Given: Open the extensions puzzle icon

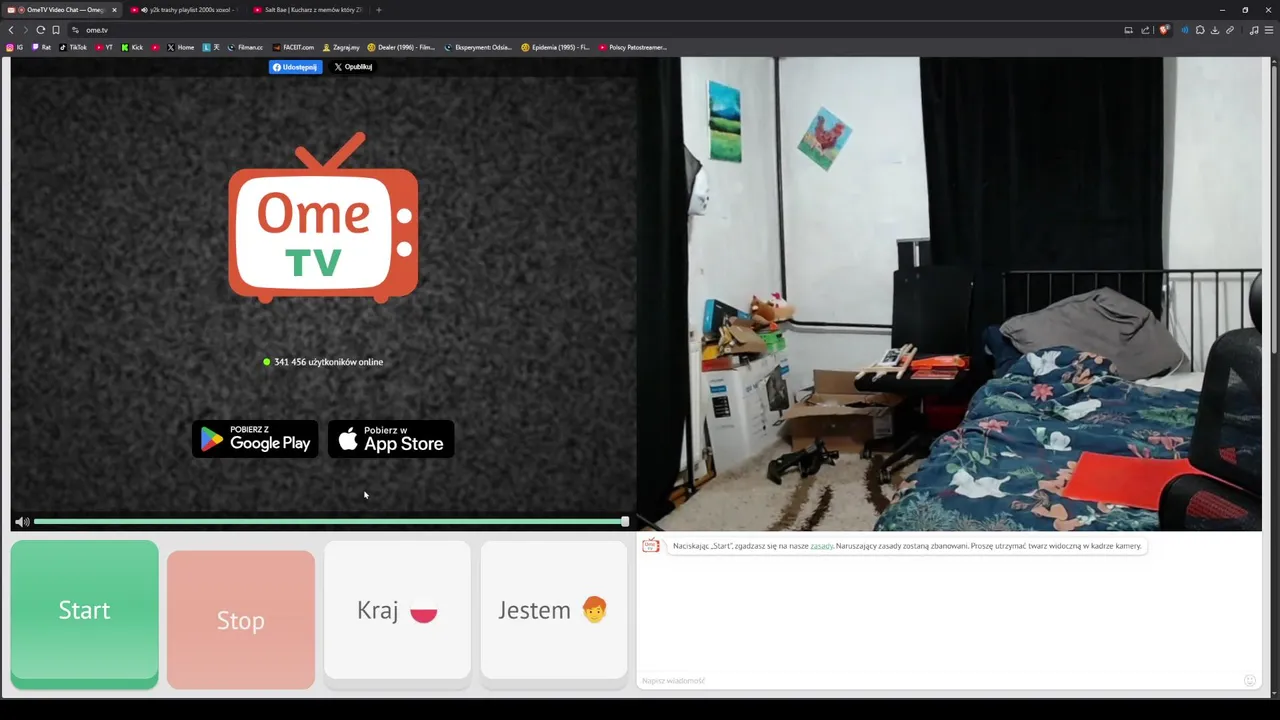Looking at the screenshot, I should coord(1200,30).
